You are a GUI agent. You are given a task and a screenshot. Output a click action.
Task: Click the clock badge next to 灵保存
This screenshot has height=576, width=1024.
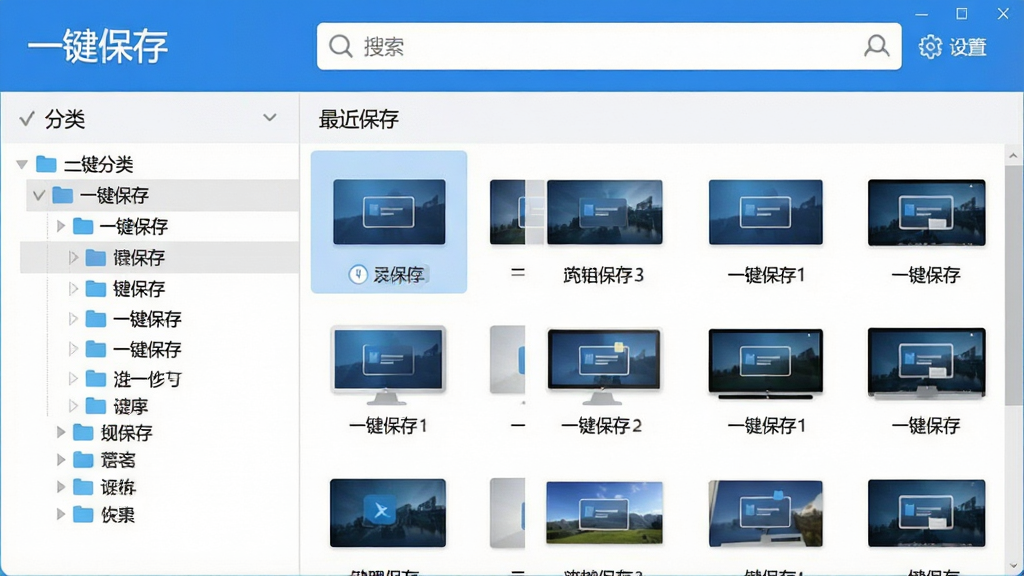tap(358, 274)
